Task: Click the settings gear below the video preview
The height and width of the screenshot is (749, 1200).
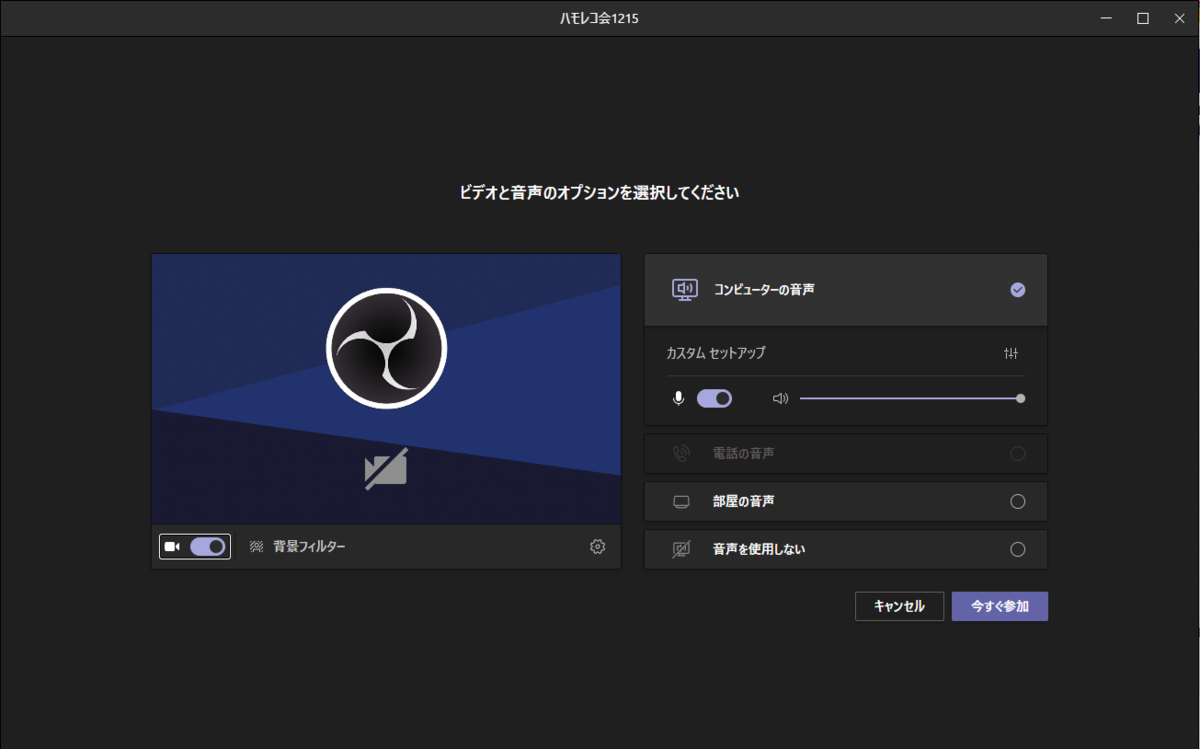Action: (597, 546)
